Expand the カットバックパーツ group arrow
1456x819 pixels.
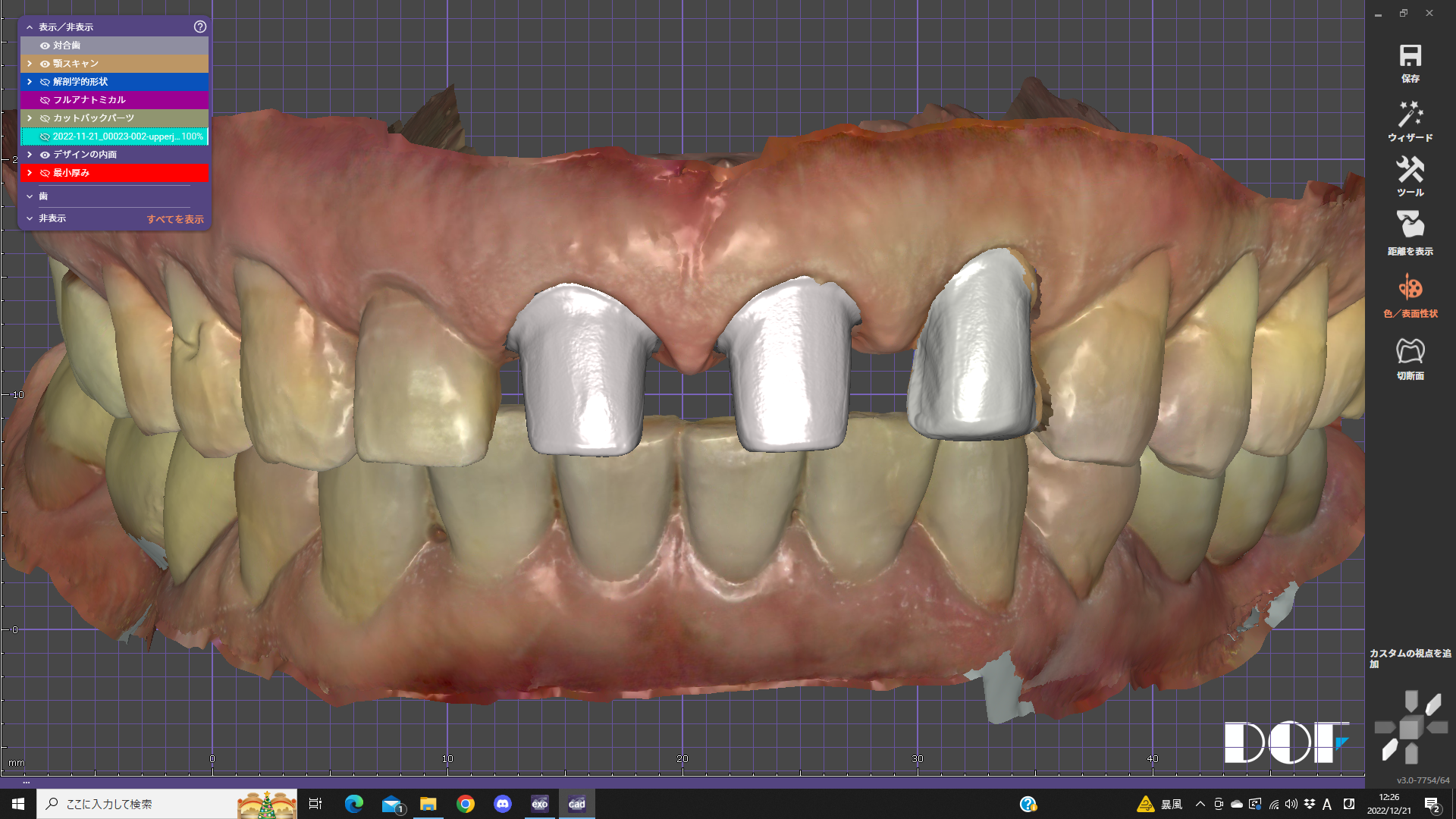pyautogui.click(x=30, y=118)
